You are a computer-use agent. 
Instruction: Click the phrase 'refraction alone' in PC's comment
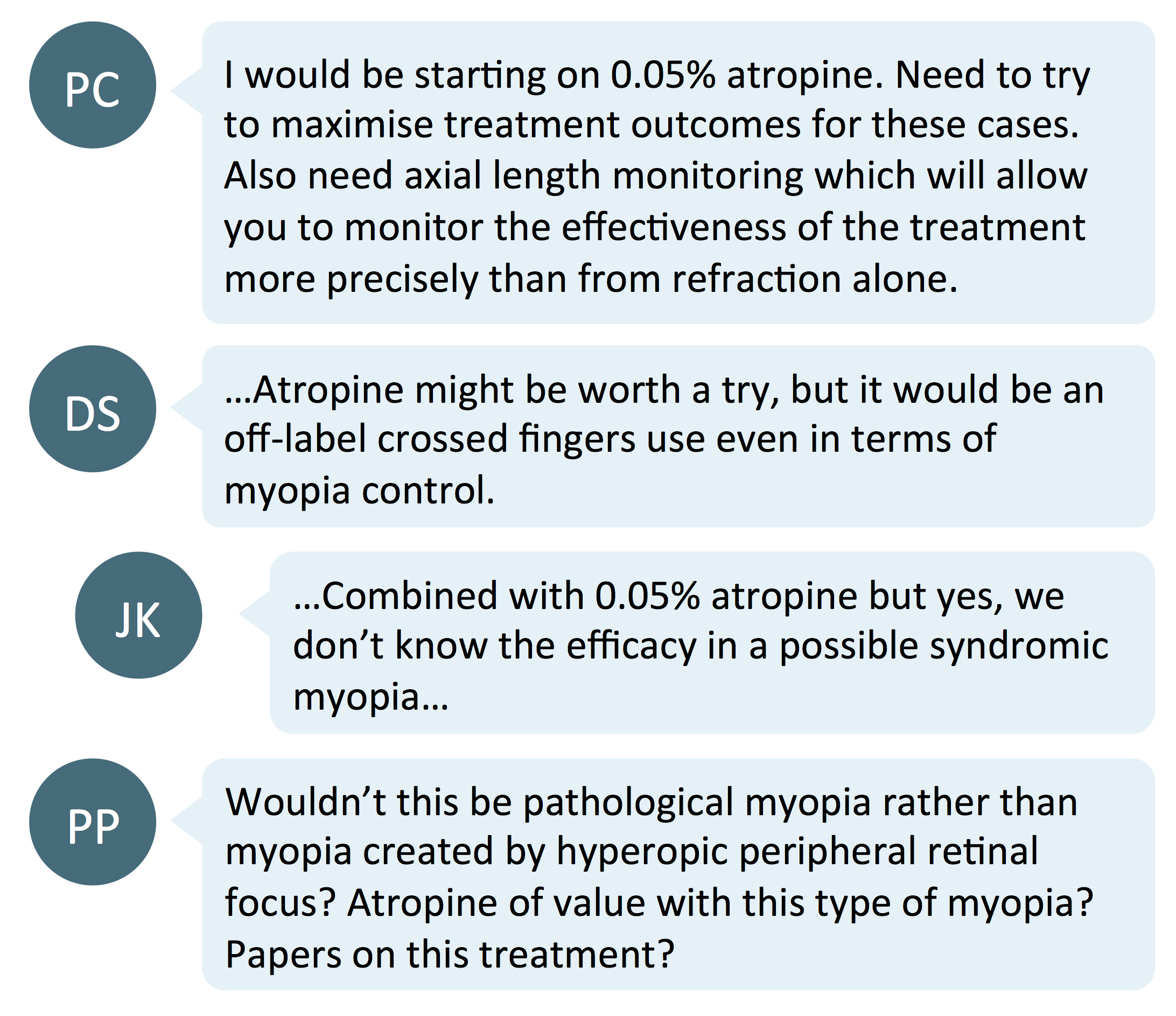(x=815, y=279)
